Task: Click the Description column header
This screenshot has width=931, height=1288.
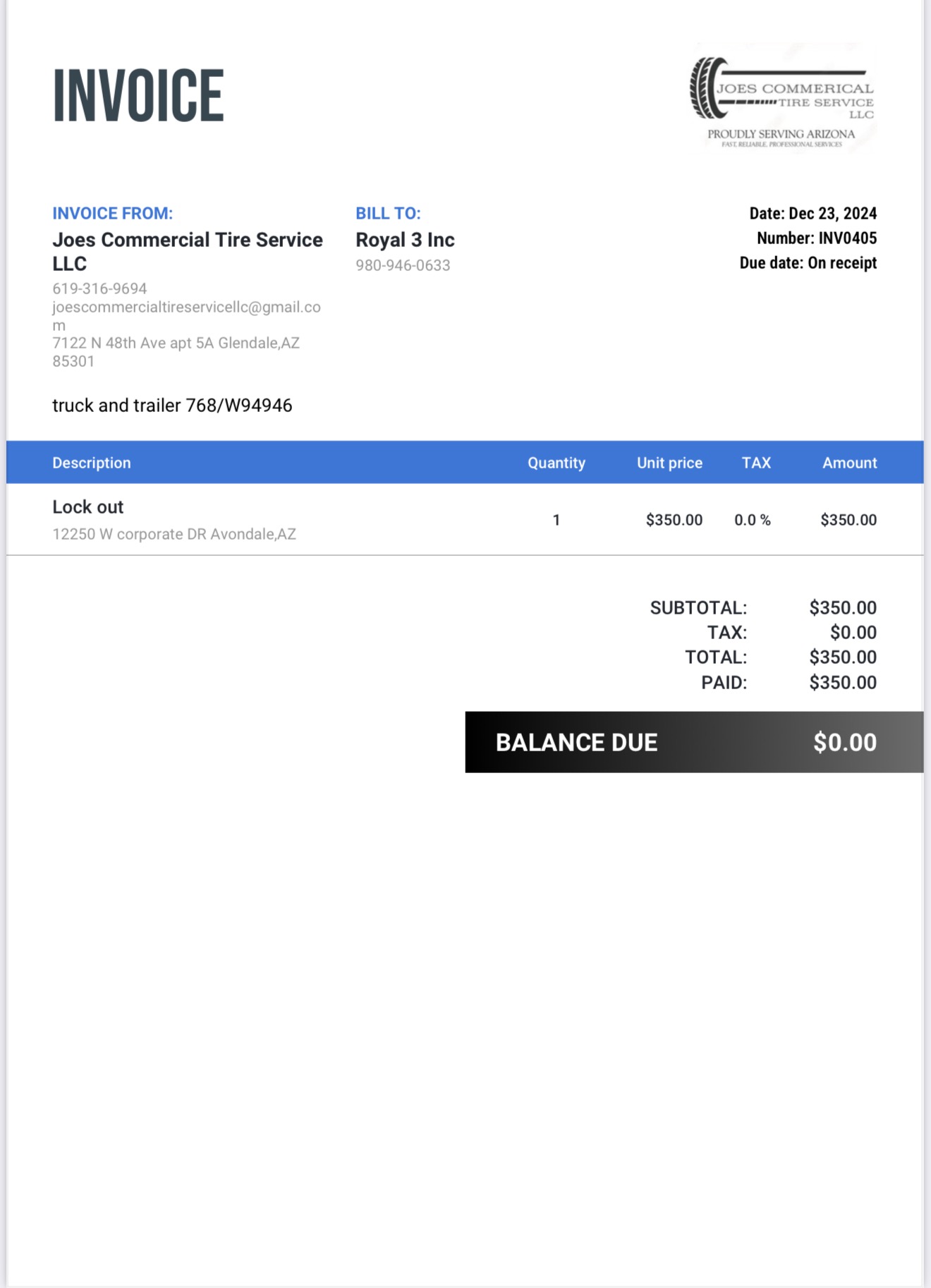Action: coord(92,463)
